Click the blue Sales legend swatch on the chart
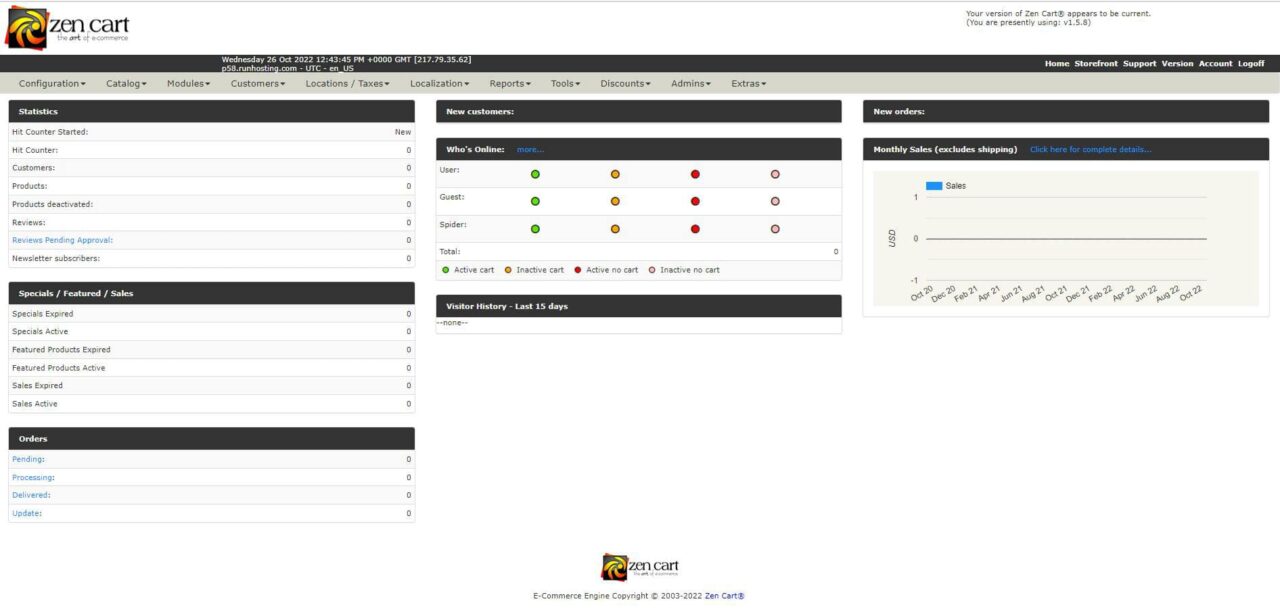The image size is (1280, 614). coord(935,185)
